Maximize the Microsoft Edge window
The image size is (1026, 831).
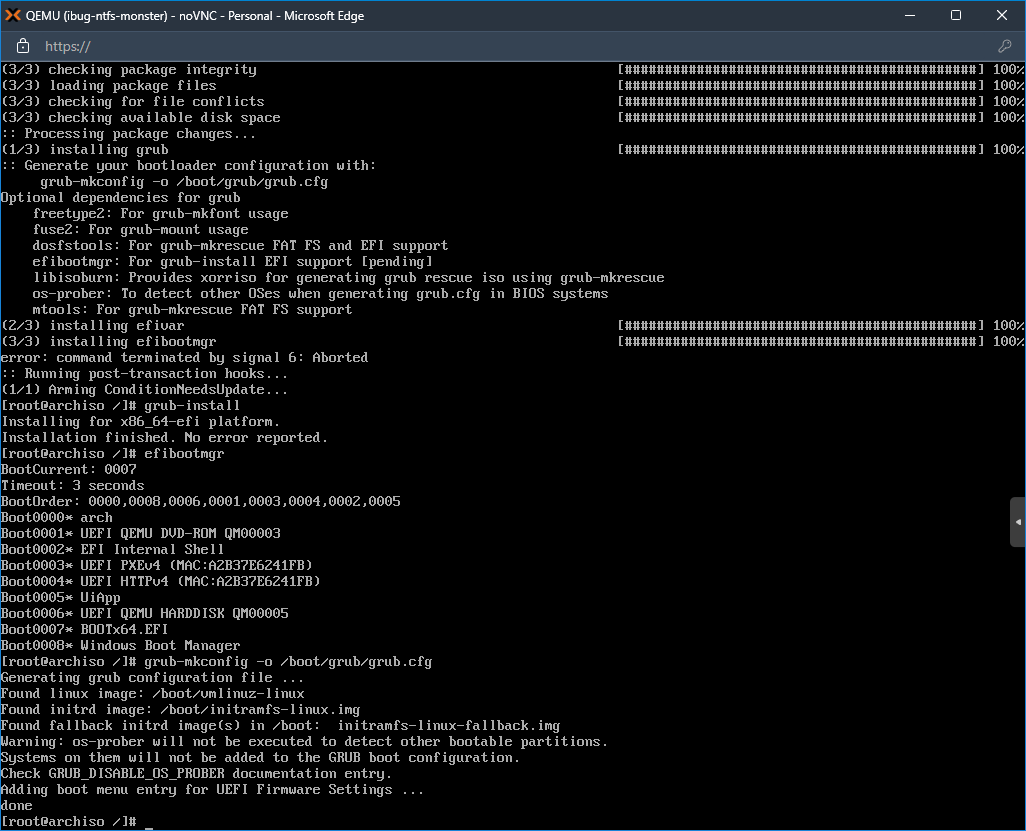pos(955,15)
